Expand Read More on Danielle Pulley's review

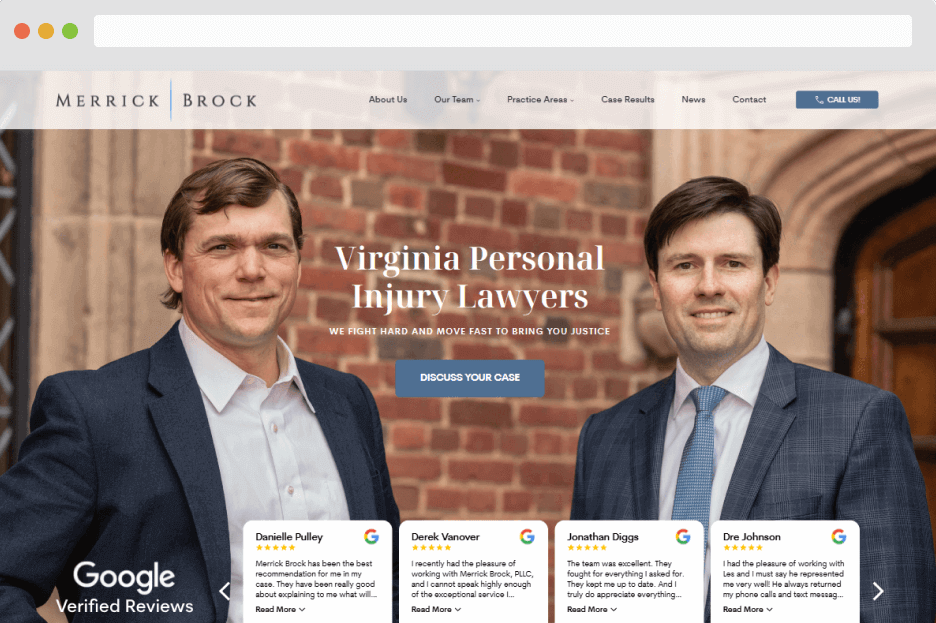coord(280,609)
